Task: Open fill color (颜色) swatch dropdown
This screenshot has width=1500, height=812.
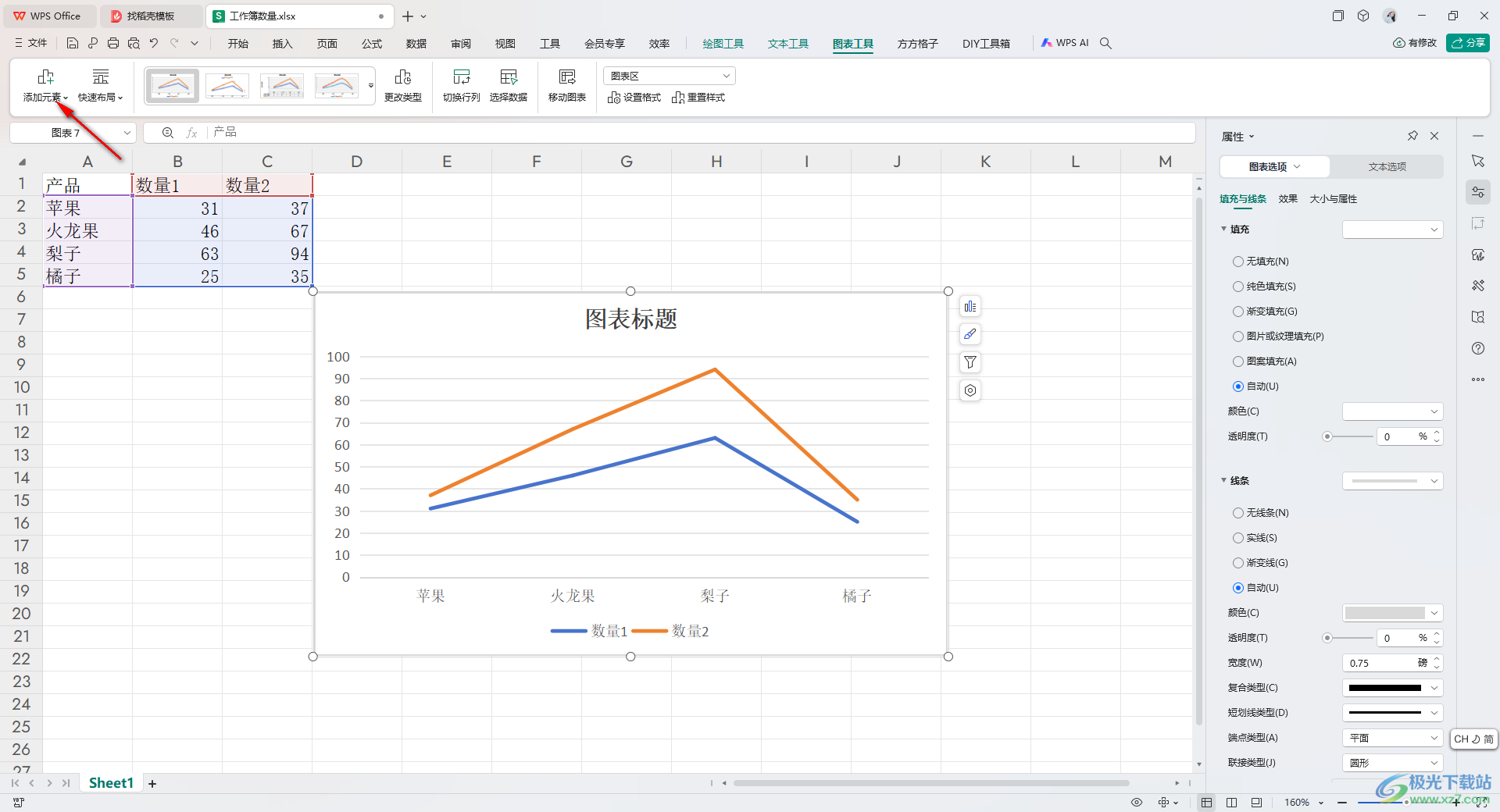Action: coord(1392,411)
